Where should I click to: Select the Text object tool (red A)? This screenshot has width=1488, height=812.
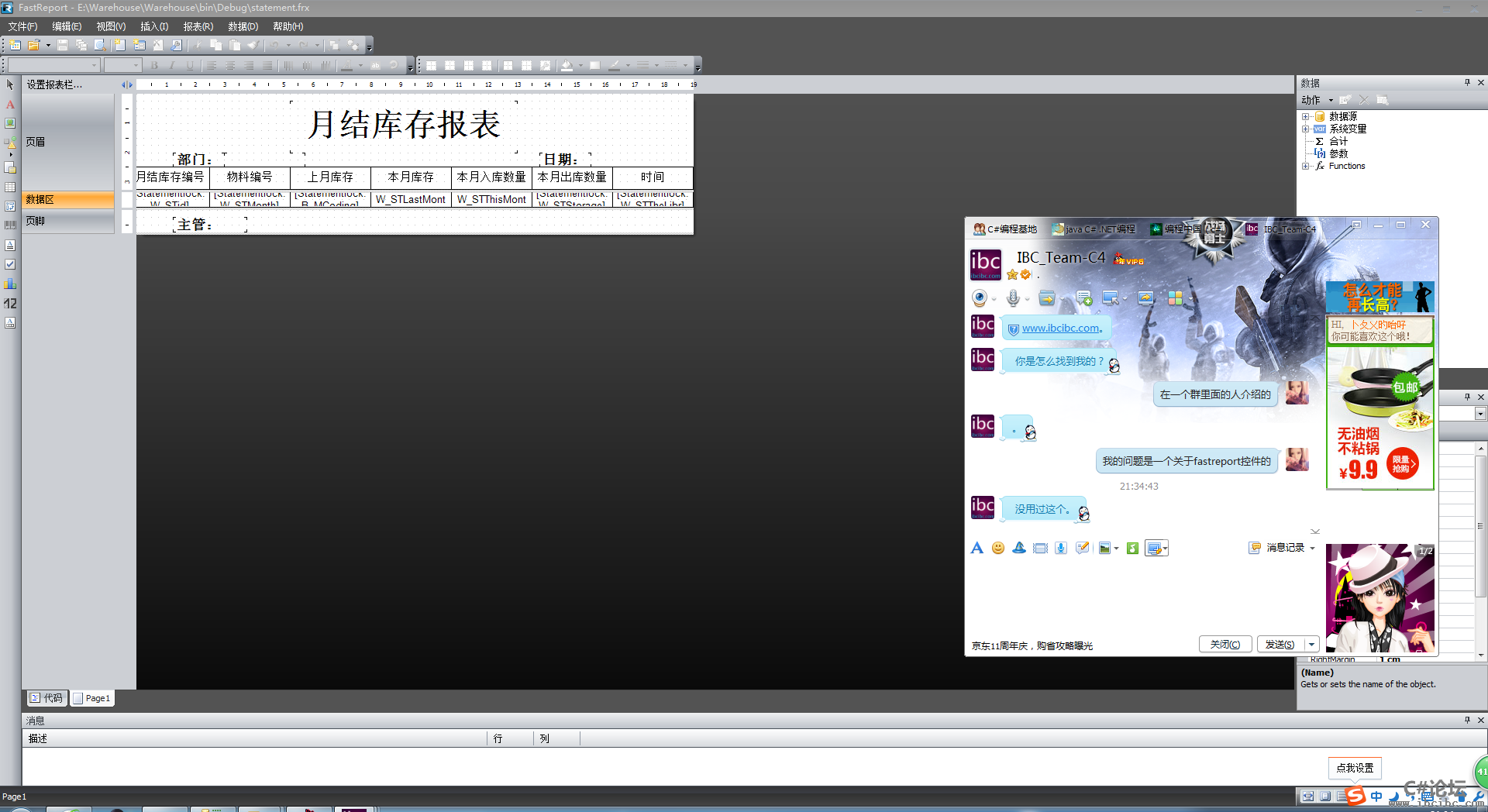(10, 104)
